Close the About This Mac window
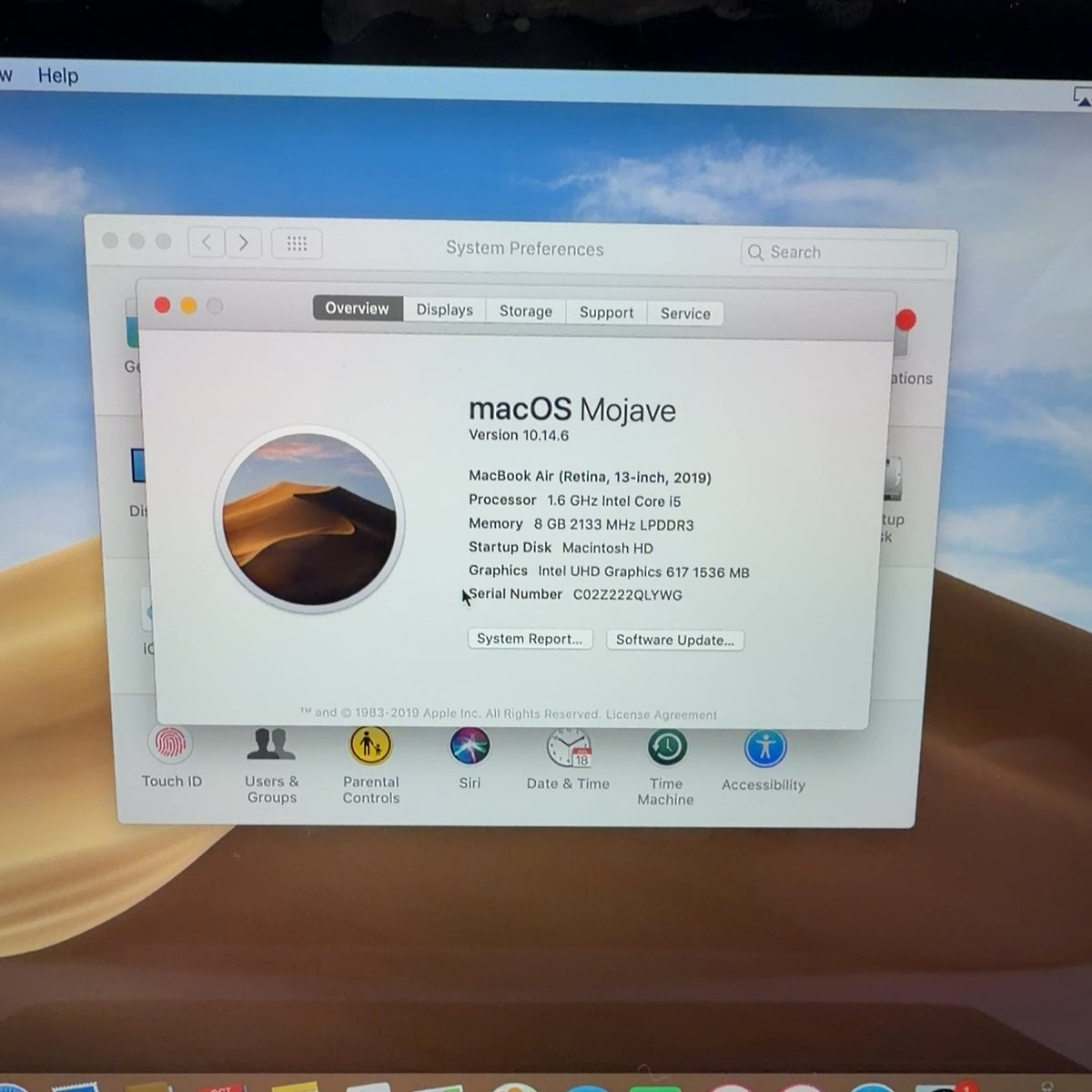This screenshot has height=1092, width=1092. pyautogui.click(x=162, y=305)
